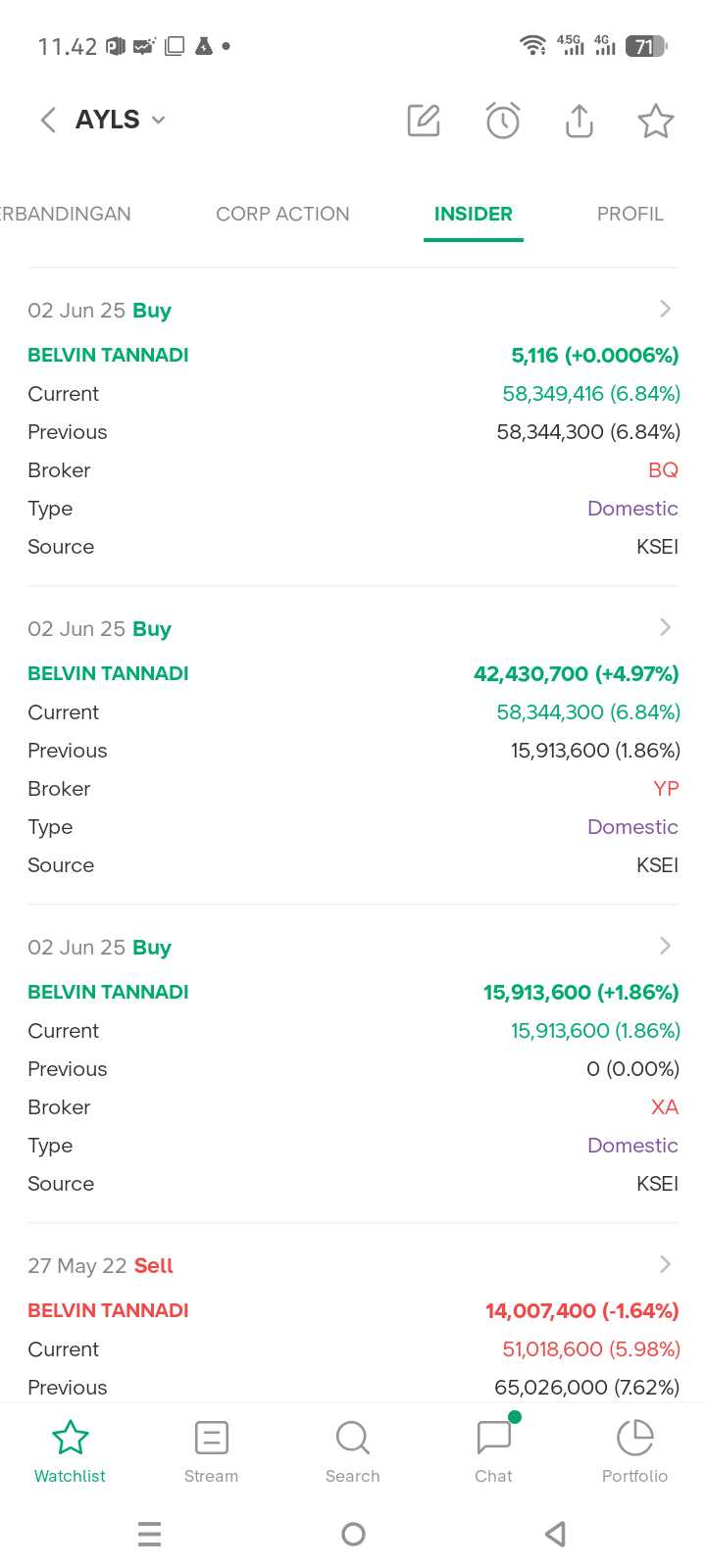Viewport: 706px width, 1568px height.
Task: Expand the 5,116 share Buy transaction
Action: [x=665, y=310]
